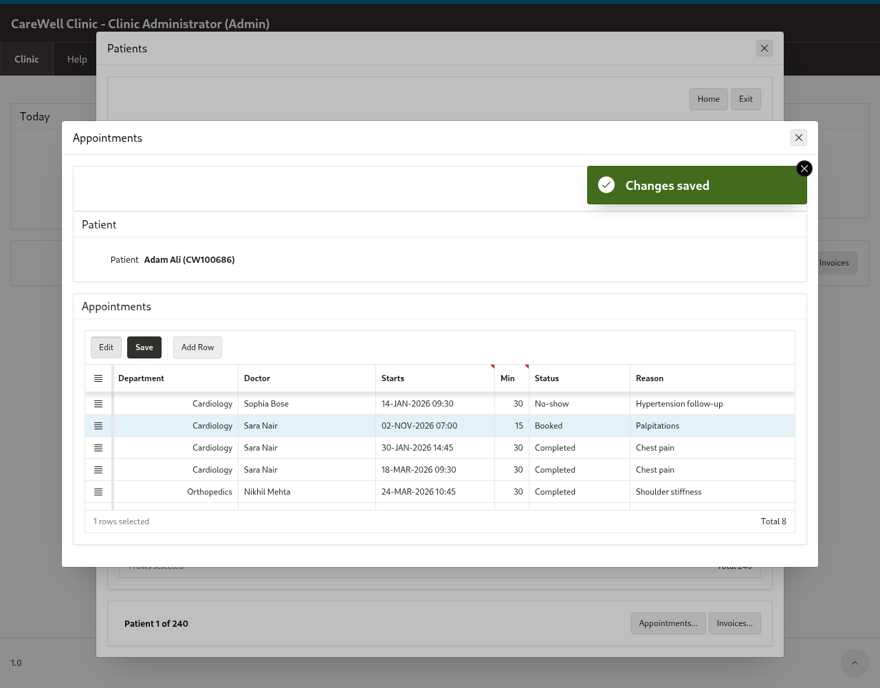
Task: Select the 18-MAR-2026 09:30 start cell
Action: pos(435,469)
